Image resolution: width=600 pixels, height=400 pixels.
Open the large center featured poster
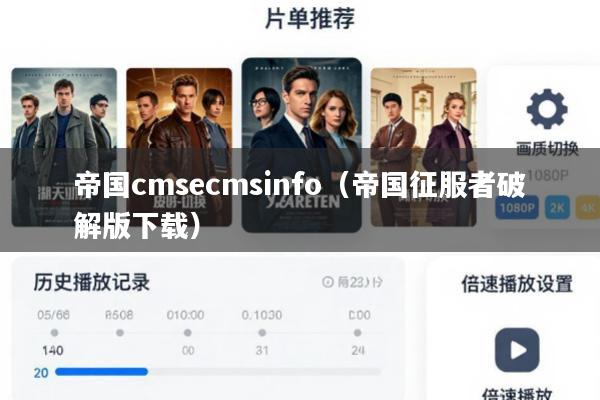click(x=302, y=145)
